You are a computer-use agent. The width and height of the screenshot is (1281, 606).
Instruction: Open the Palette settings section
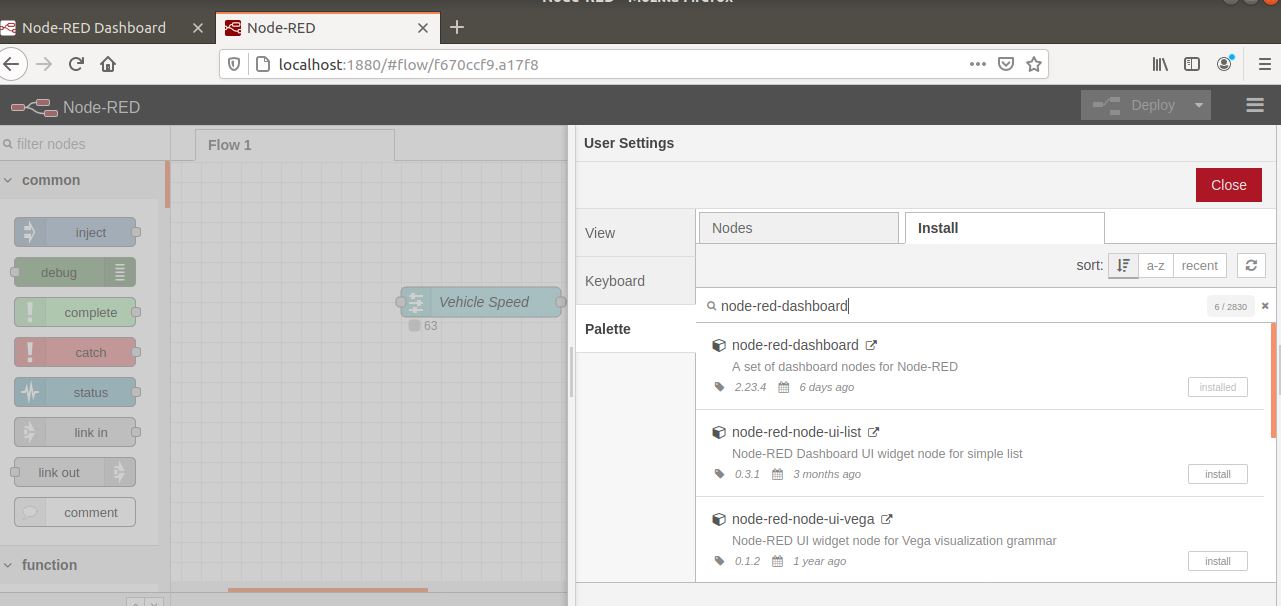coord(635,329)
